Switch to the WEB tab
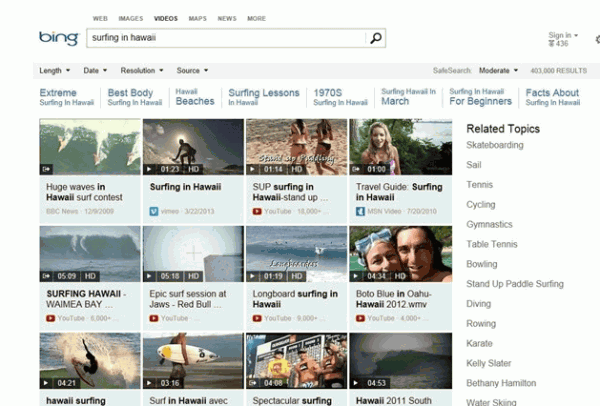Viewport: 600px width, 406px height. (100, 18)
